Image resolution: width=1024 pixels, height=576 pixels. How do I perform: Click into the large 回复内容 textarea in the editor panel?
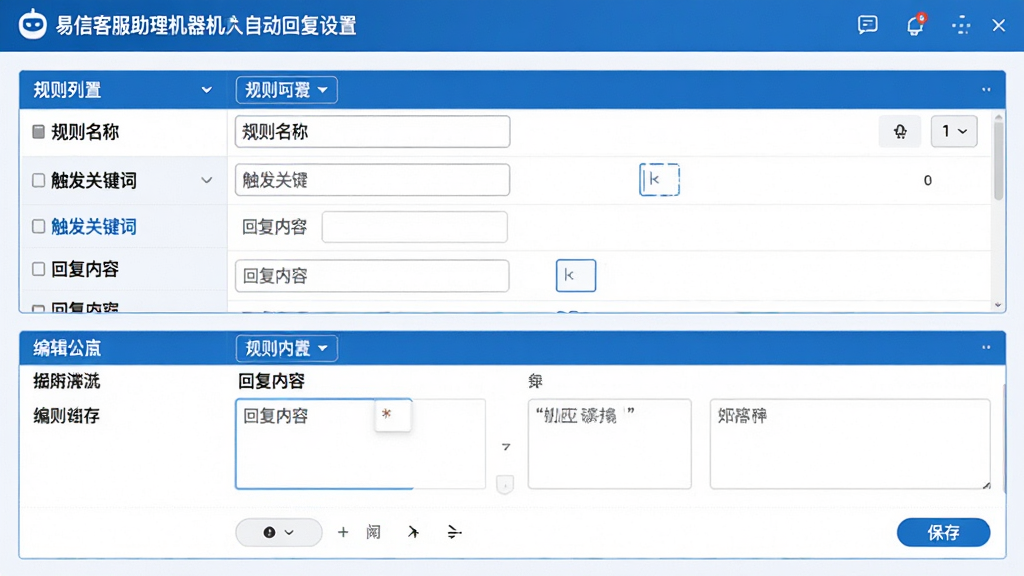[x=360, y=444]
